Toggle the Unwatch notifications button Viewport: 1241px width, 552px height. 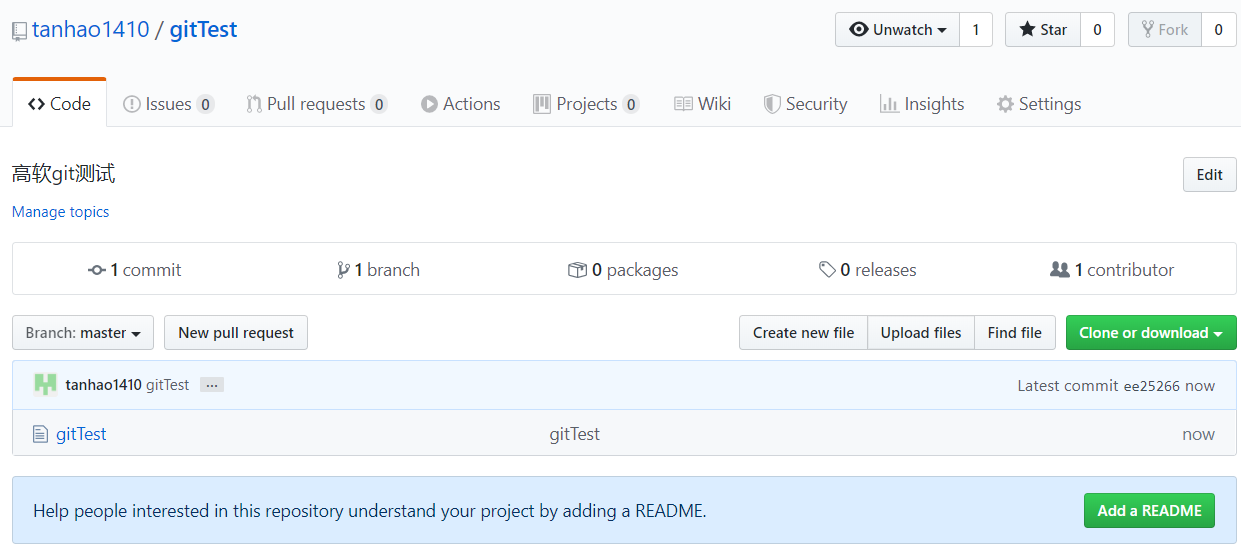[897, 30]
